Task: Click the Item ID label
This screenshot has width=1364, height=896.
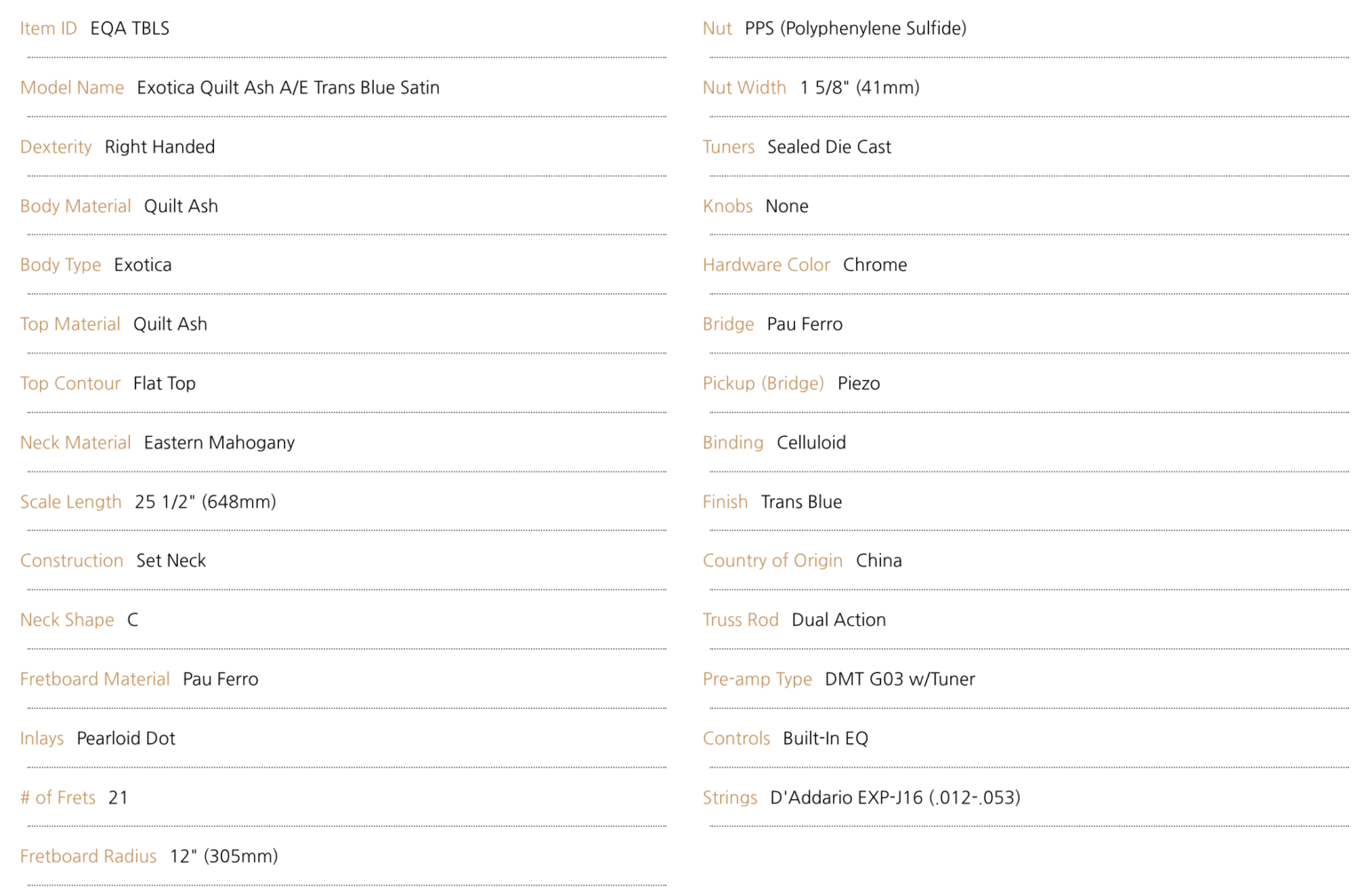Action: tap(49, 28)
